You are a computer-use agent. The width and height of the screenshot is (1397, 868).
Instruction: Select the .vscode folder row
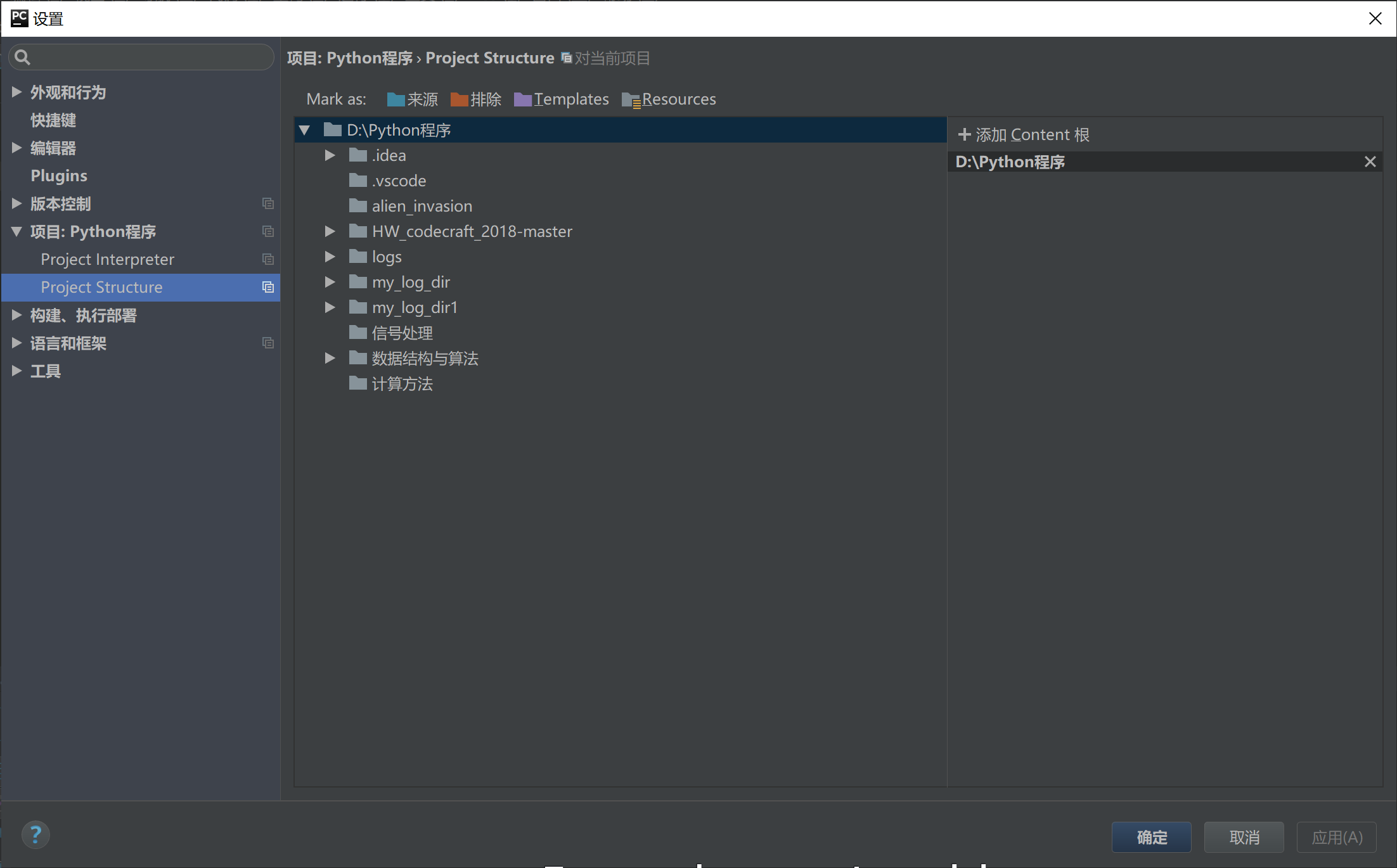tap(621, 181)
